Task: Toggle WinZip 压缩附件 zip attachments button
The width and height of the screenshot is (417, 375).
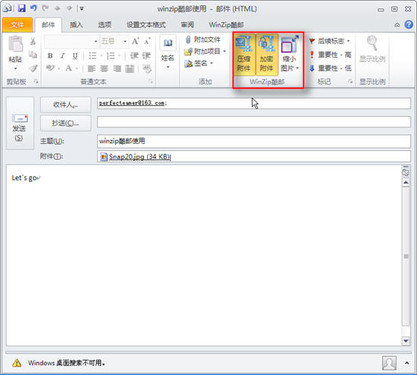Action: point(244,54)
